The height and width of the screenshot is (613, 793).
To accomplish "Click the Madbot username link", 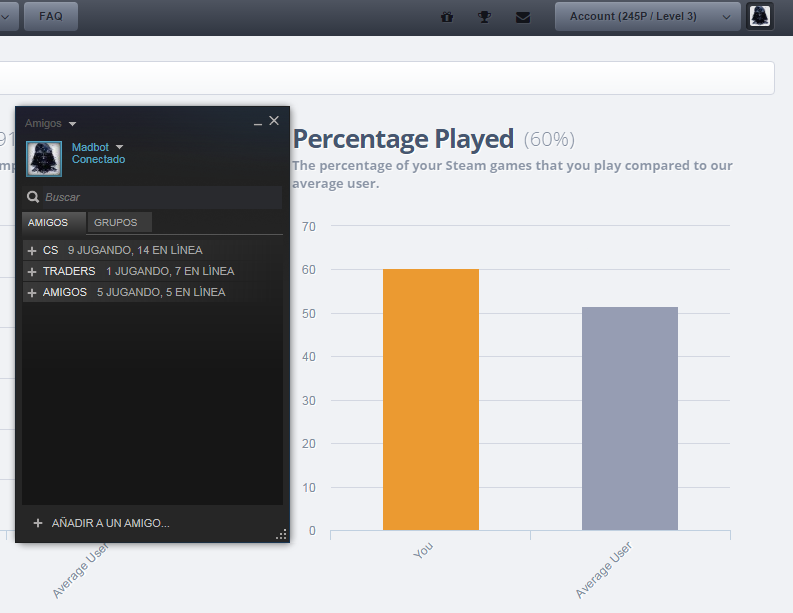I will point(91,147).
